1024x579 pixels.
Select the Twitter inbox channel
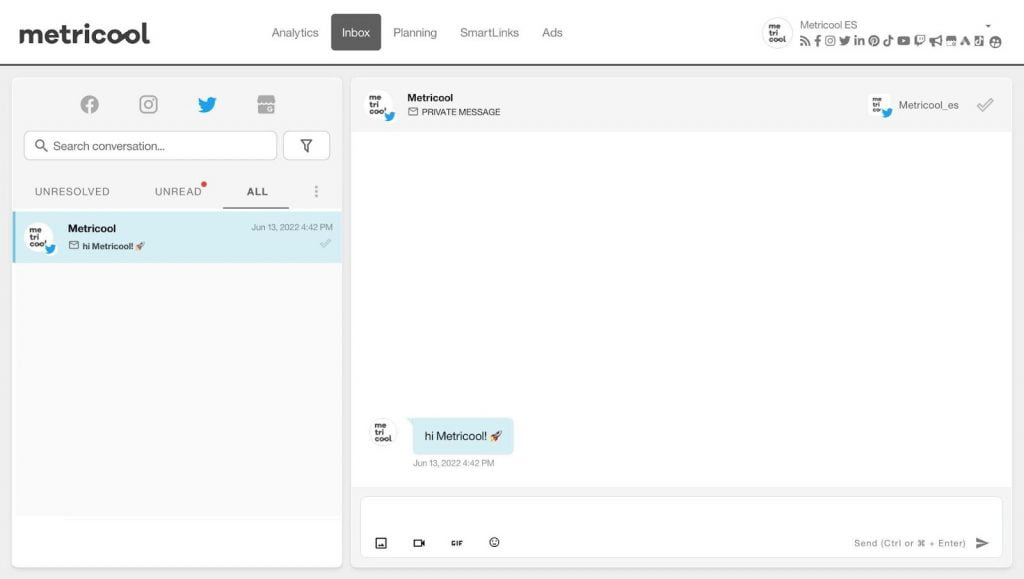tap(207, 104)
